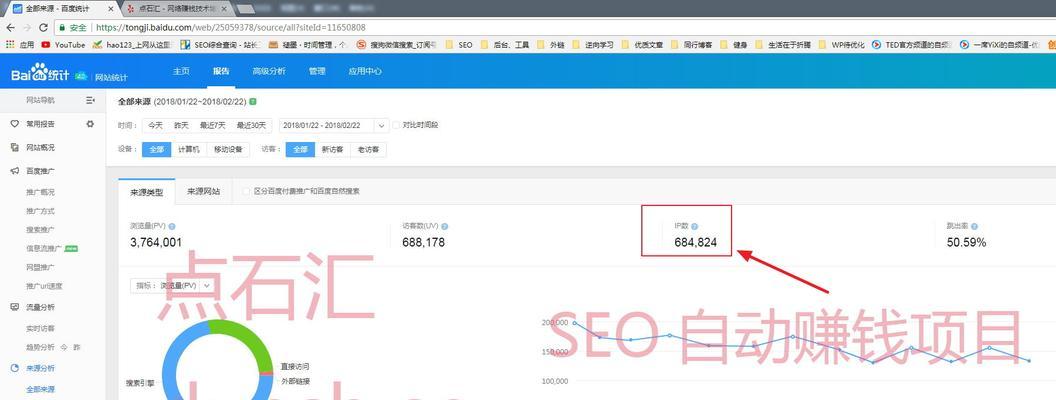
Task: Show help info for 浏览量(PV)
Action: coord(172,227)
